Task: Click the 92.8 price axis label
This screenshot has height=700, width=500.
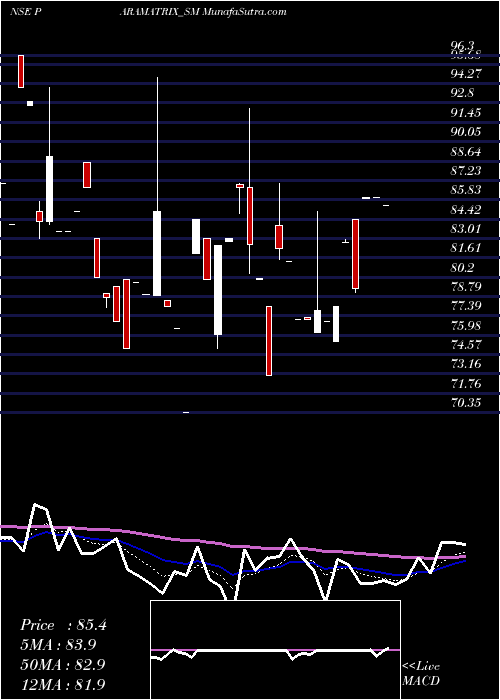Action: tap(462, 93)
